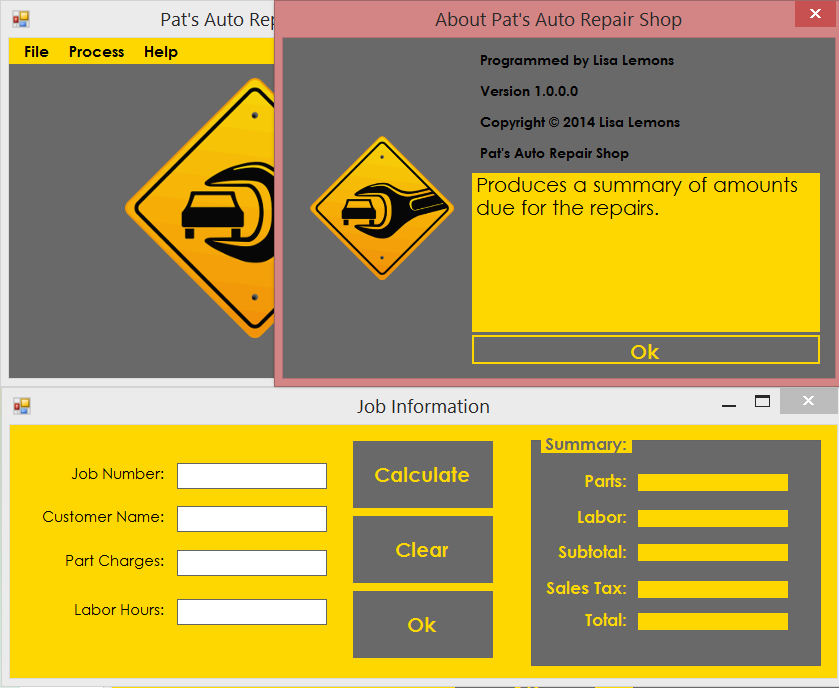Click the main window's title bar app icon
Viewport: 839px width, 688px height.
[21, 19]
